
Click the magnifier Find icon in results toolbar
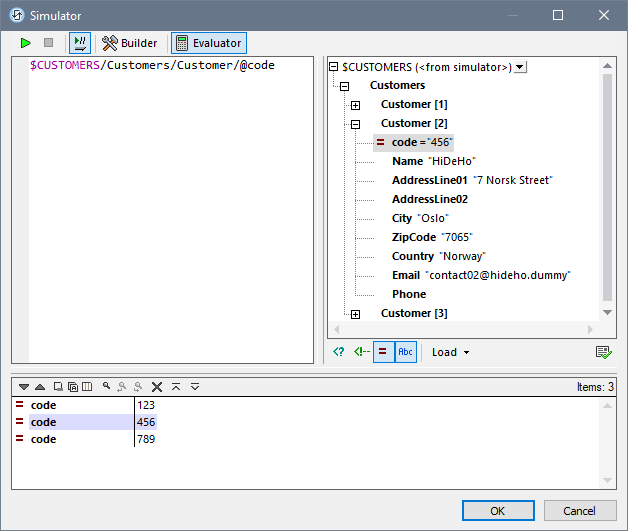click(x=105, y=386)
